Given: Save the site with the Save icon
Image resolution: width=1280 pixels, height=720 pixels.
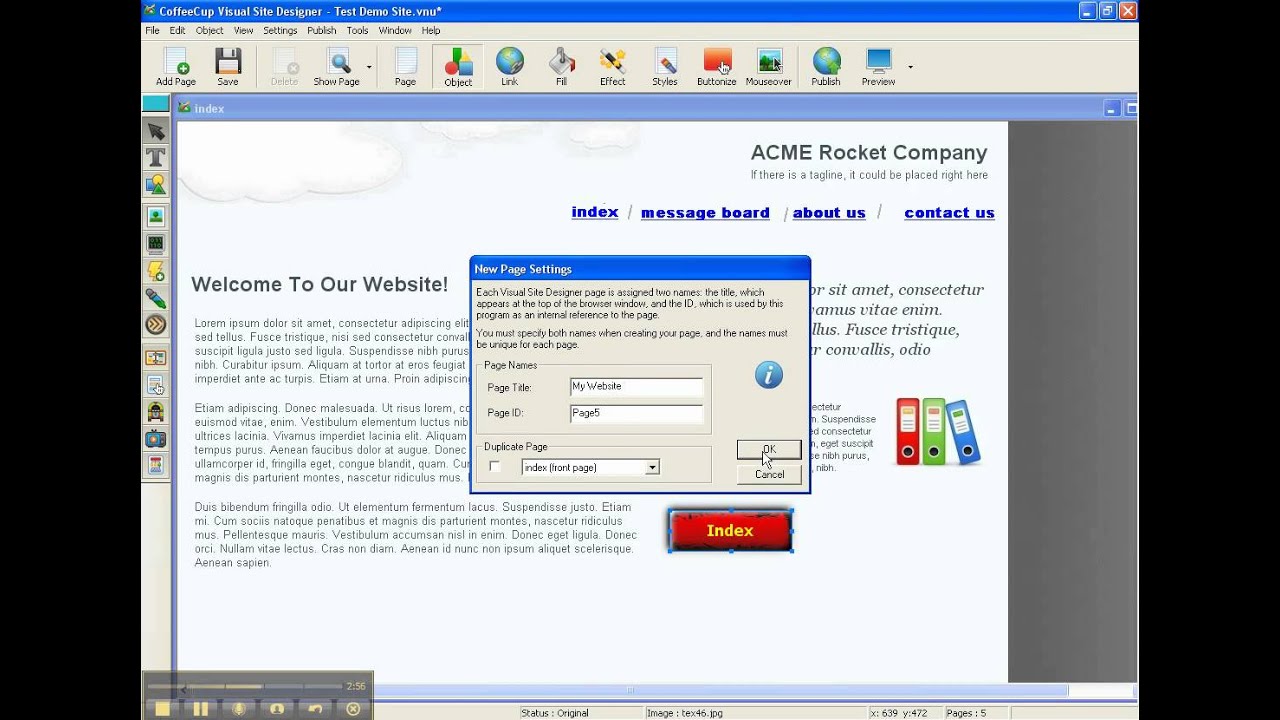Looking at the screenshot, I should [228, 67].
